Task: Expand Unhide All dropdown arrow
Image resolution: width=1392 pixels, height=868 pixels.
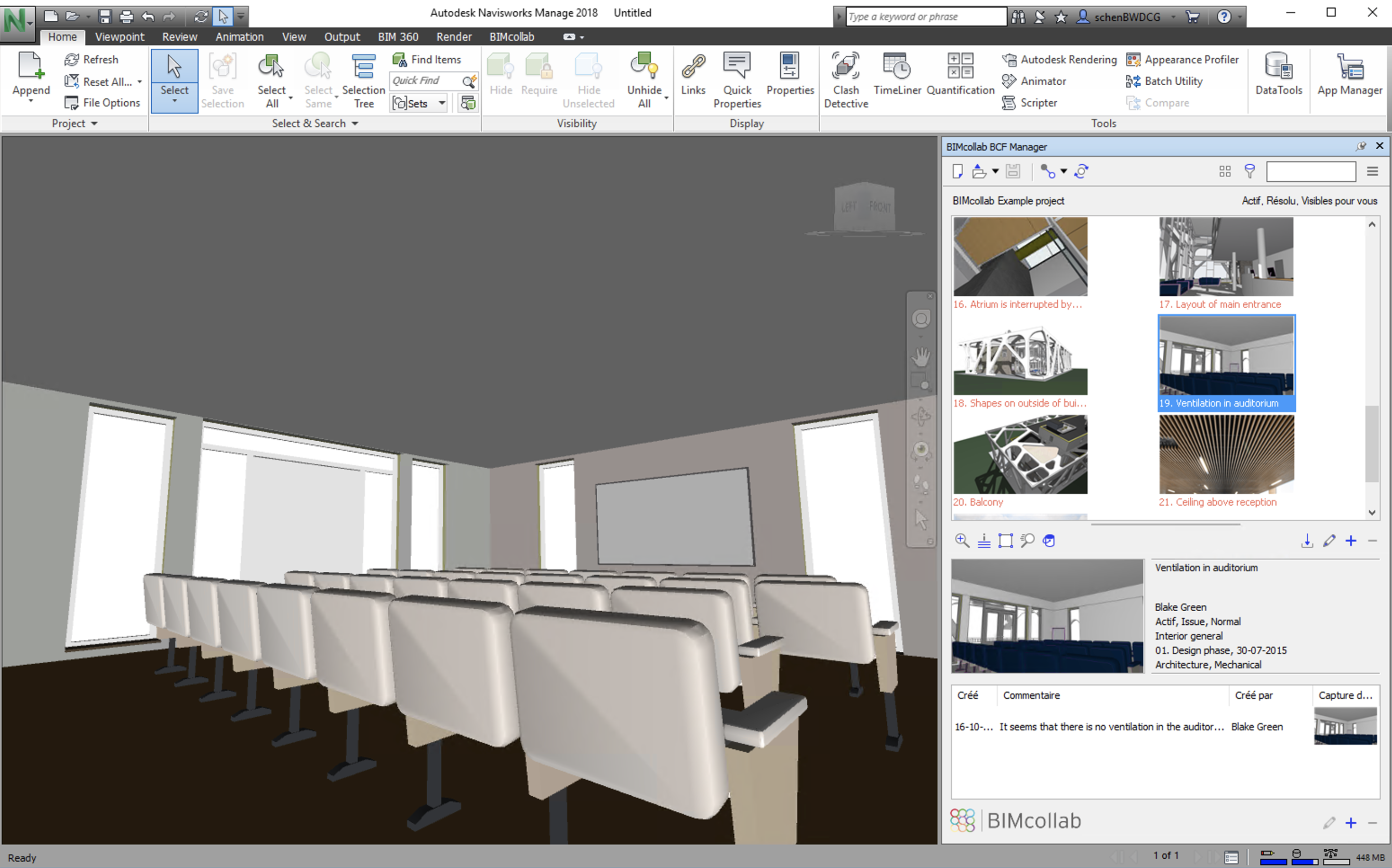Action: click(666, 98)
